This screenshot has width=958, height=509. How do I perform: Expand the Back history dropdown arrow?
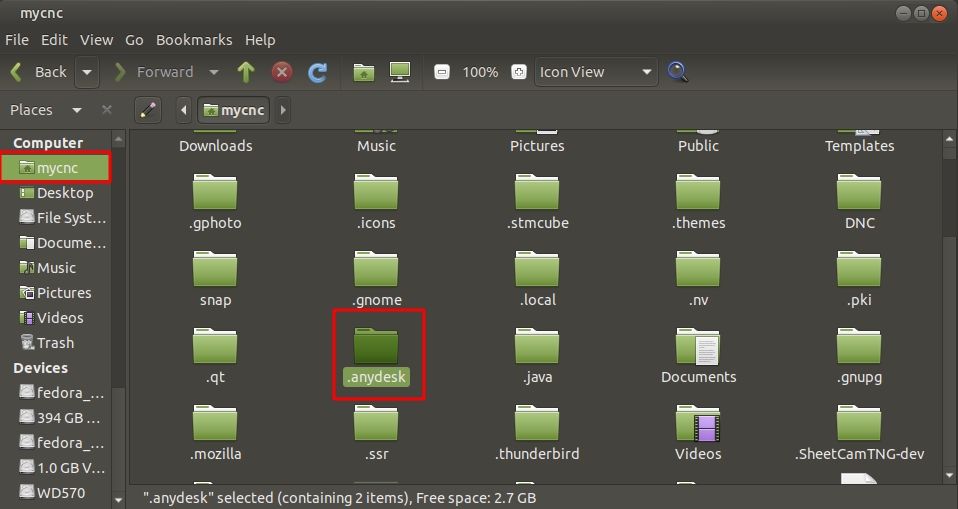(x=88, y=72)
